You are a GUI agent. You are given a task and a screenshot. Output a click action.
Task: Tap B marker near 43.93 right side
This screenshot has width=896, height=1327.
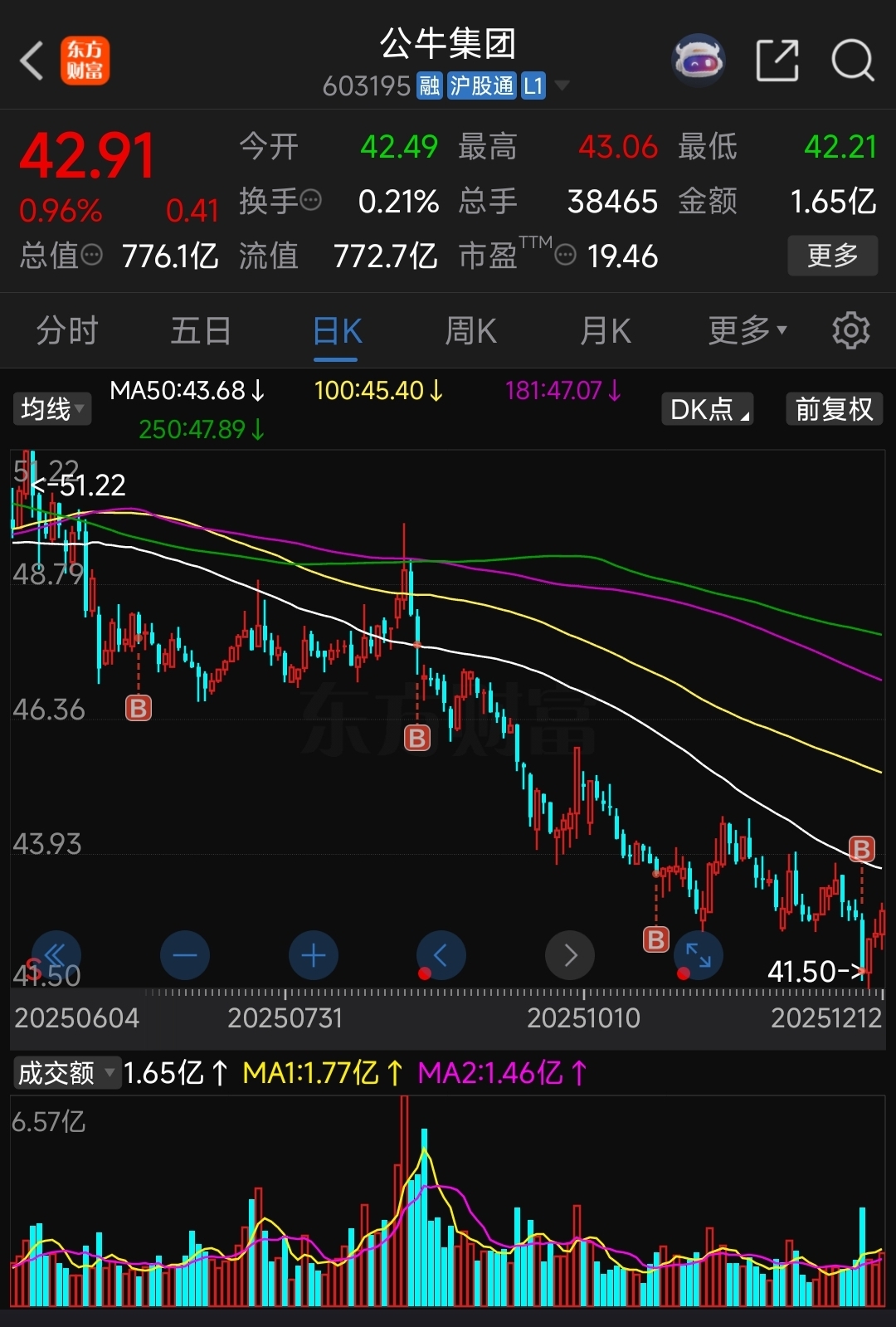pyautogui.click(x=862, y=849)
